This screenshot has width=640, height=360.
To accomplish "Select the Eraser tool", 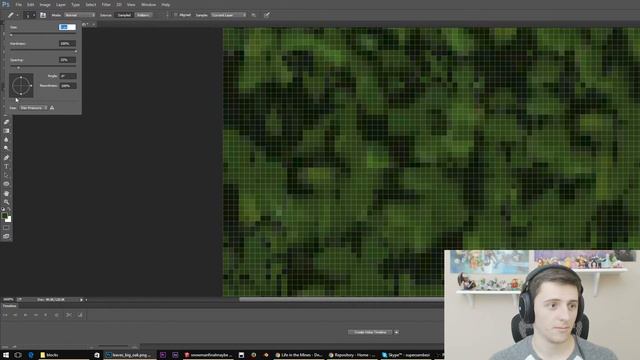I will pos(6,122).
